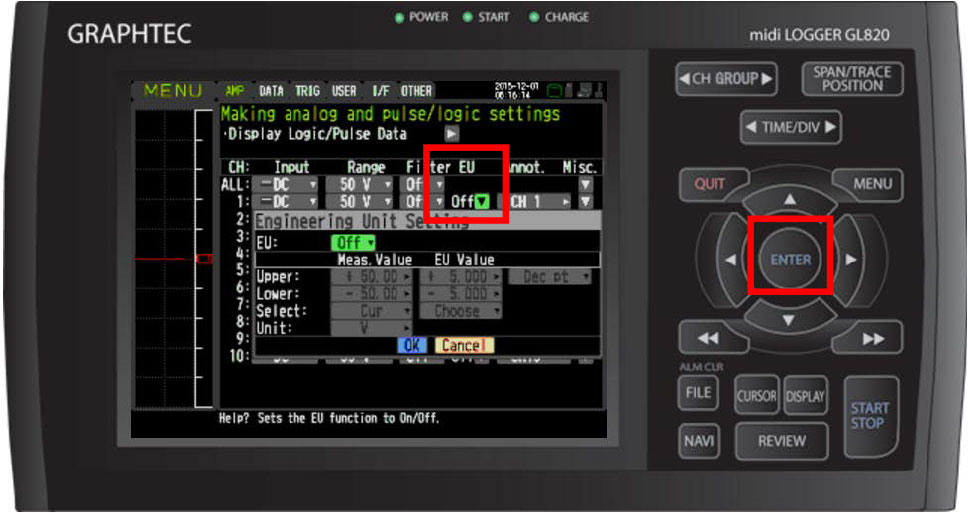Click the MENU screen title label
Image resolution: width=968 pixels, height=513 pixels.
pos(173,91)
